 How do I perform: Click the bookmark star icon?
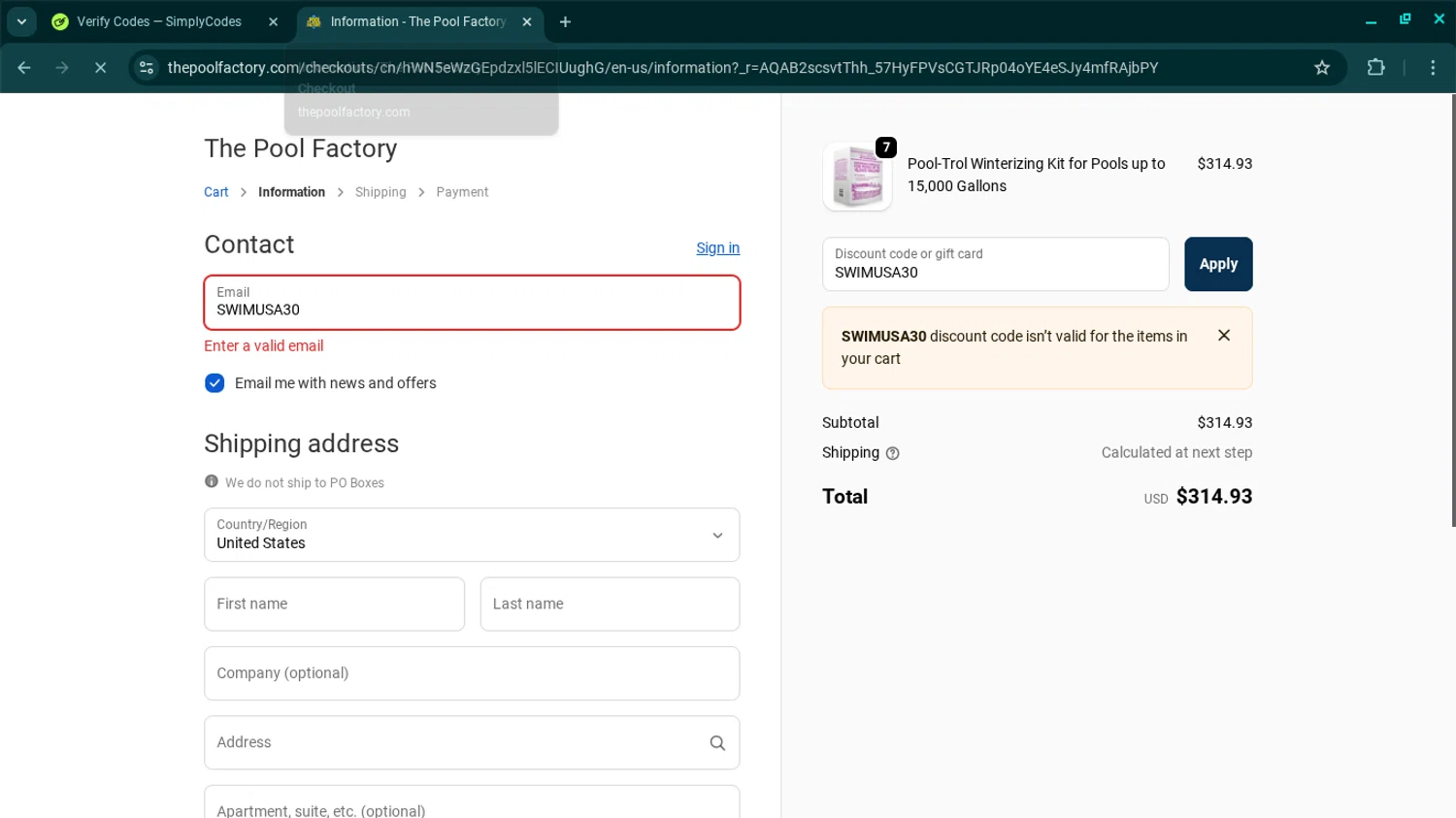(1321, 68)
